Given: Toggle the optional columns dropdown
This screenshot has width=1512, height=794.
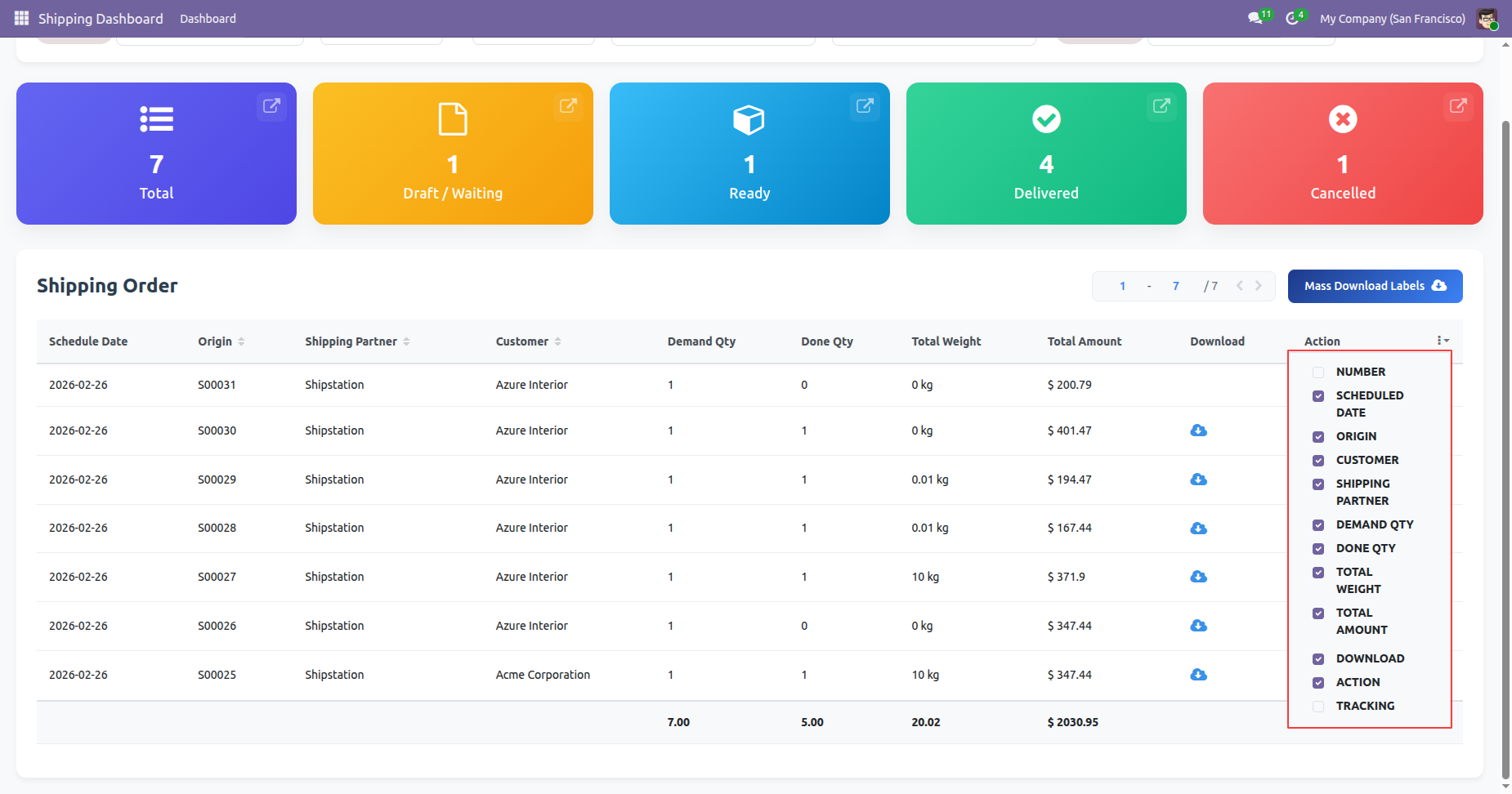Looking at the screenshot, I should [1443, 341].
